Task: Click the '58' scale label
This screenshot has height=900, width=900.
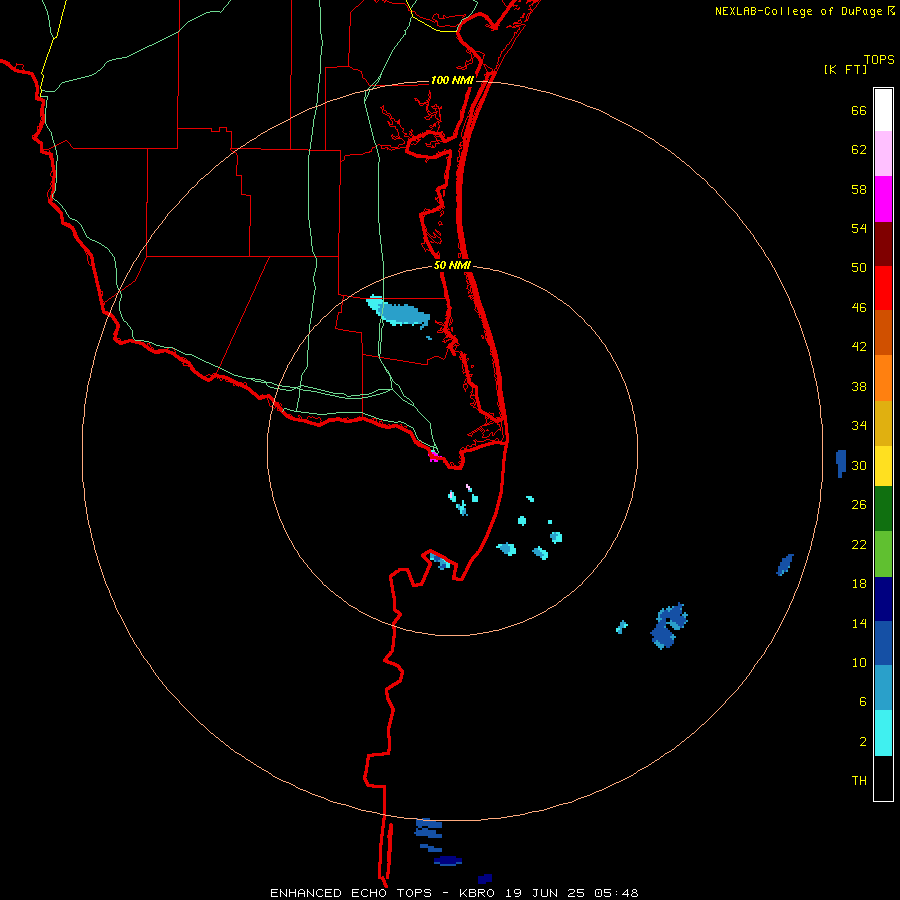Action: click(859, 189)
